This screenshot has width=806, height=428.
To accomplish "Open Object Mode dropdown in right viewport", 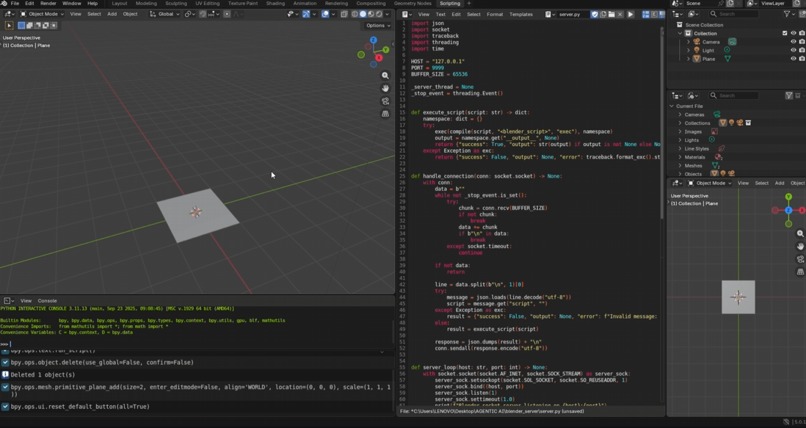I will (710, 183).
